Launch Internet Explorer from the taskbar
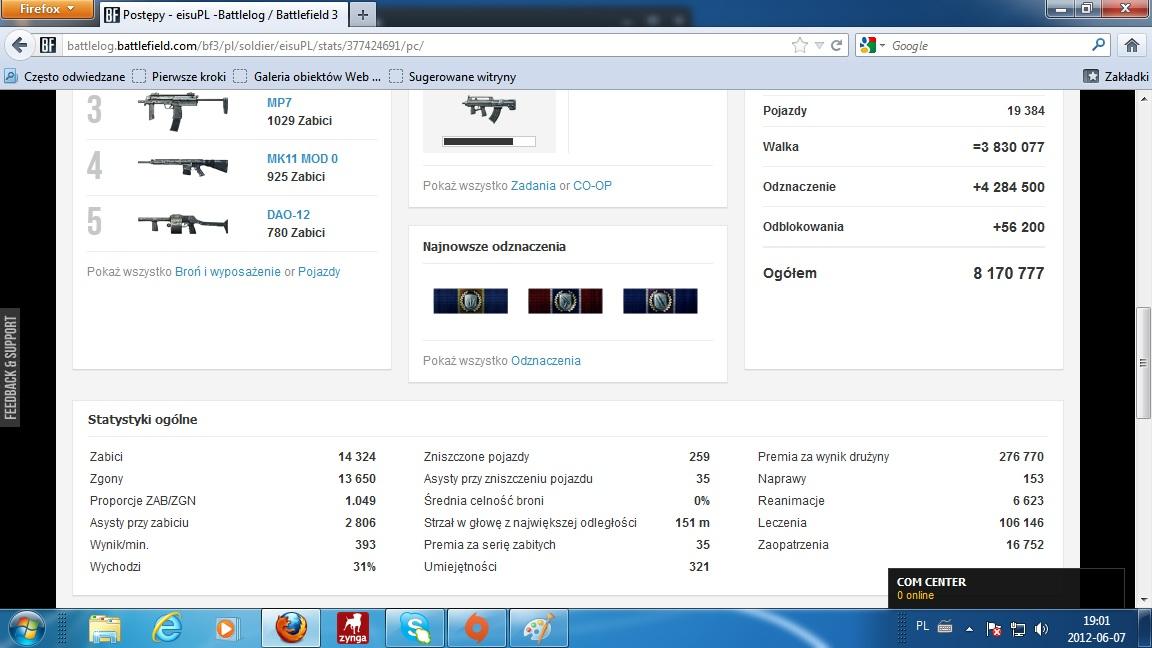1152x648 pixels. coord(166,629)
